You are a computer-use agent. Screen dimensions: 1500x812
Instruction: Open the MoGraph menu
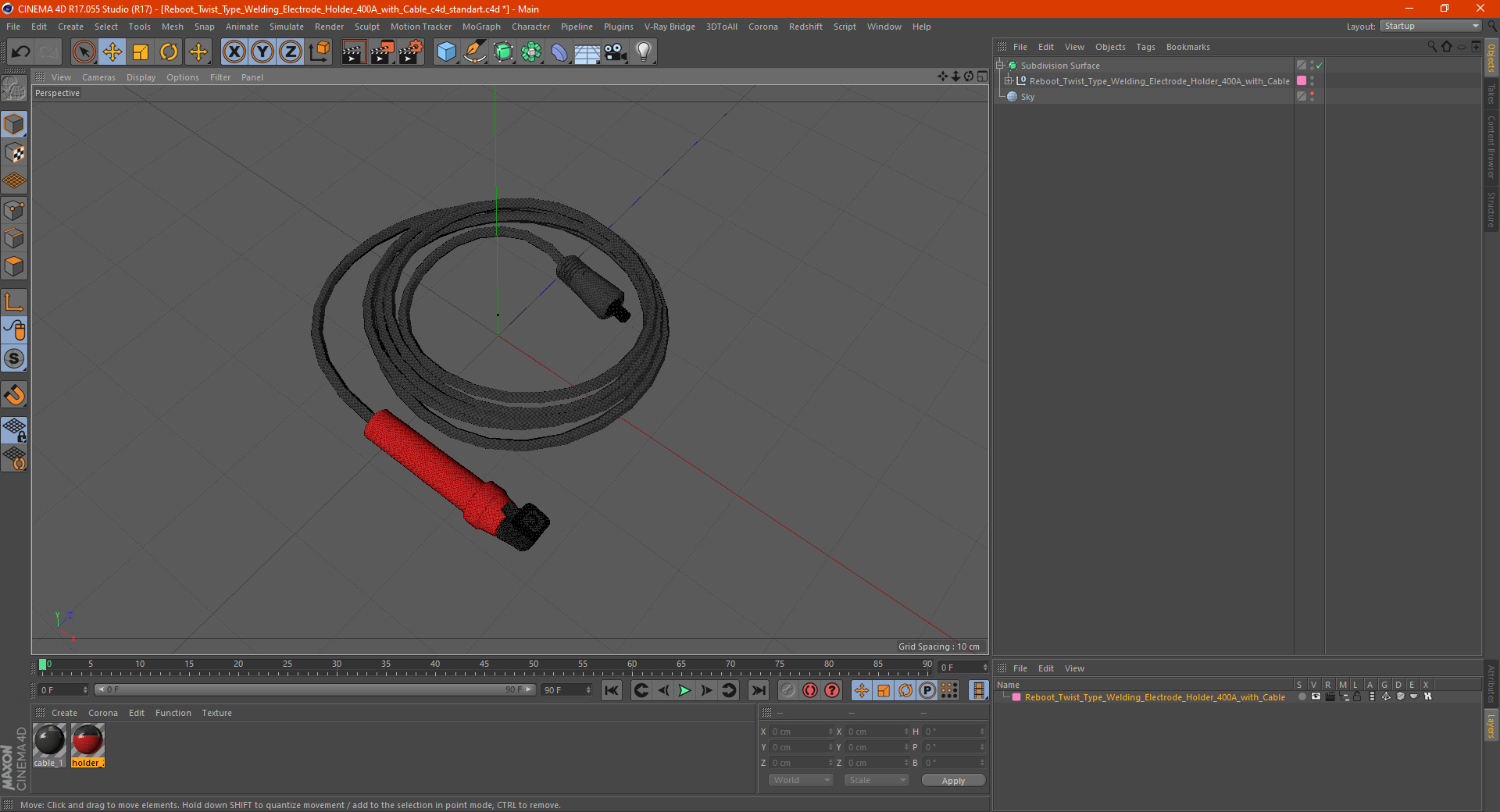click(x=481, y=27)
